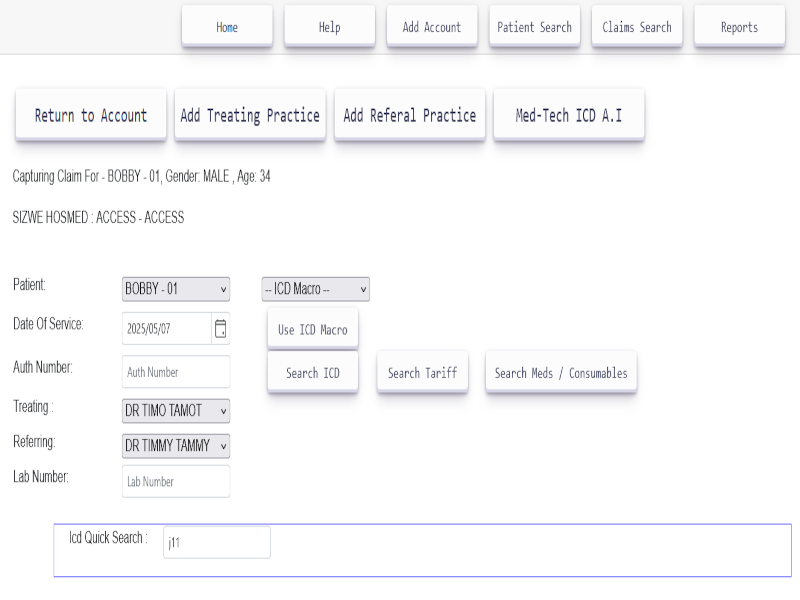Open the Claims Search page
The width and height of the screenshot is (800, 600).
coord(637,27)
